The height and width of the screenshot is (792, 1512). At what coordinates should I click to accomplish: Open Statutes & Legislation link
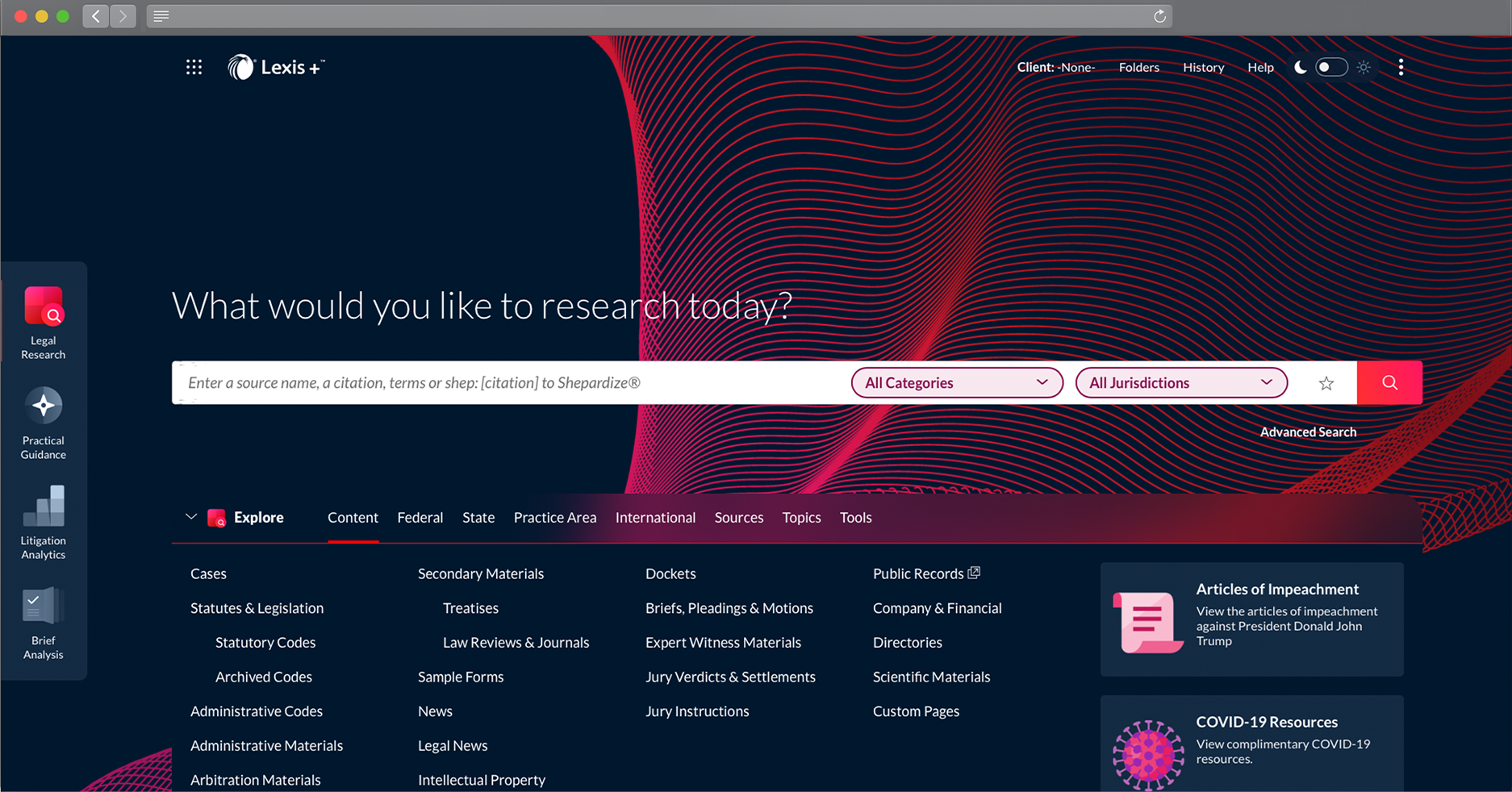pyautogui.click(x=257, y=608)
